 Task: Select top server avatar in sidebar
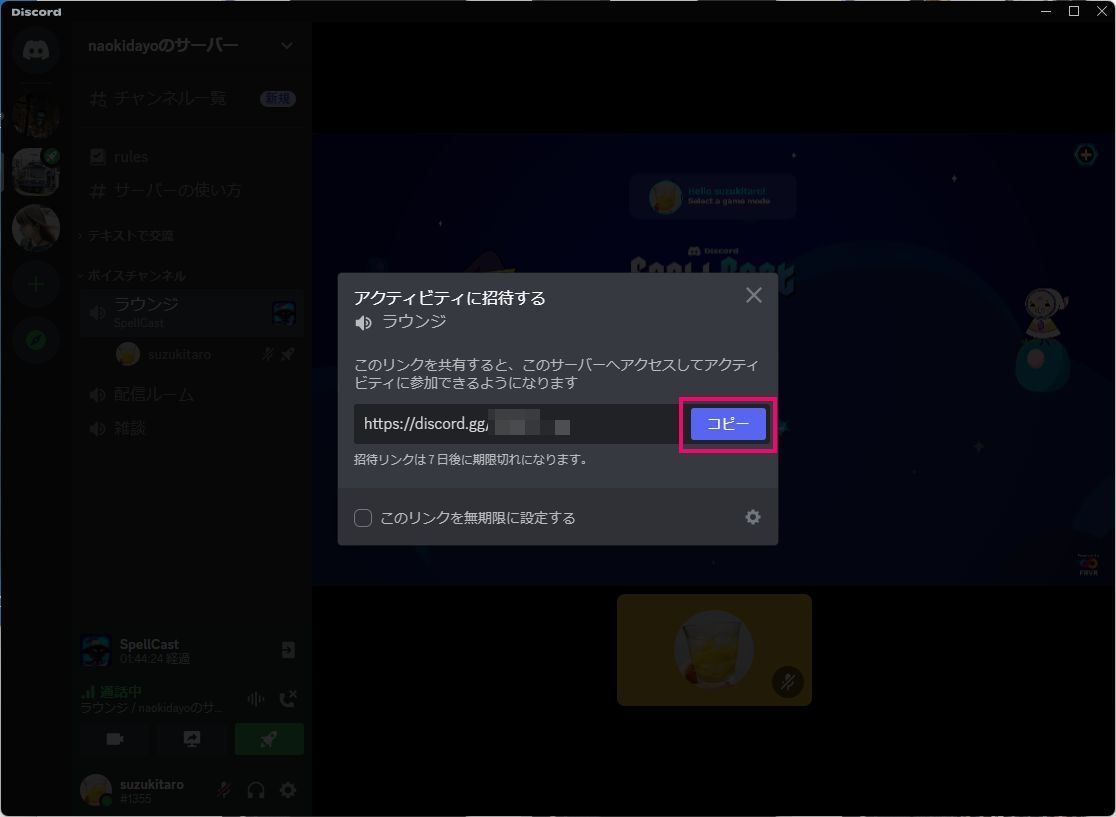point(36,114)
